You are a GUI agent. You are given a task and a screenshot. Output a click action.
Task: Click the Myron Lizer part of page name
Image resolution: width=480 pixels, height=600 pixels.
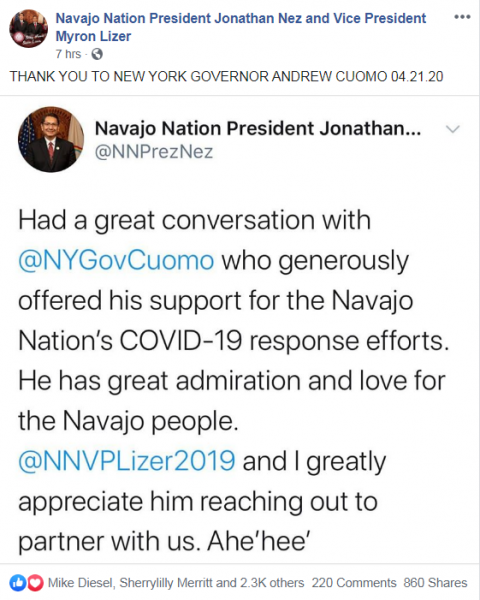coord(93,36)
